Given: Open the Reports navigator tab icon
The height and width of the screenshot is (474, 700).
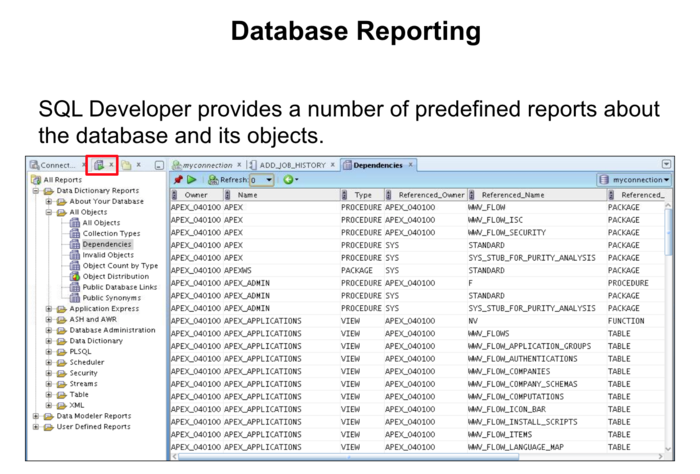Looking at the screenshot, I should tap(99, 165).
